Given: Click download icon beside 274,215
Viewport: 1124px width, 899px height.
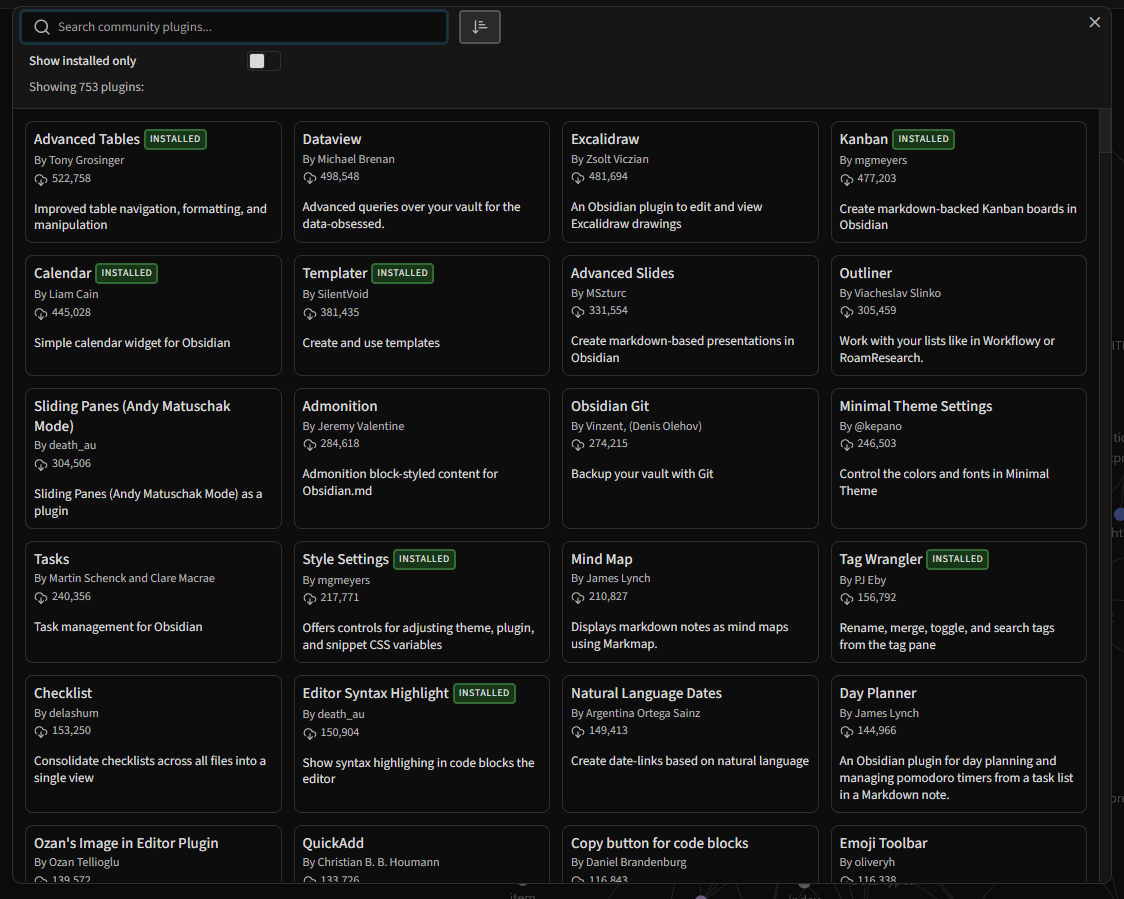Looking at the screenshot, I should tap(578, 444).
